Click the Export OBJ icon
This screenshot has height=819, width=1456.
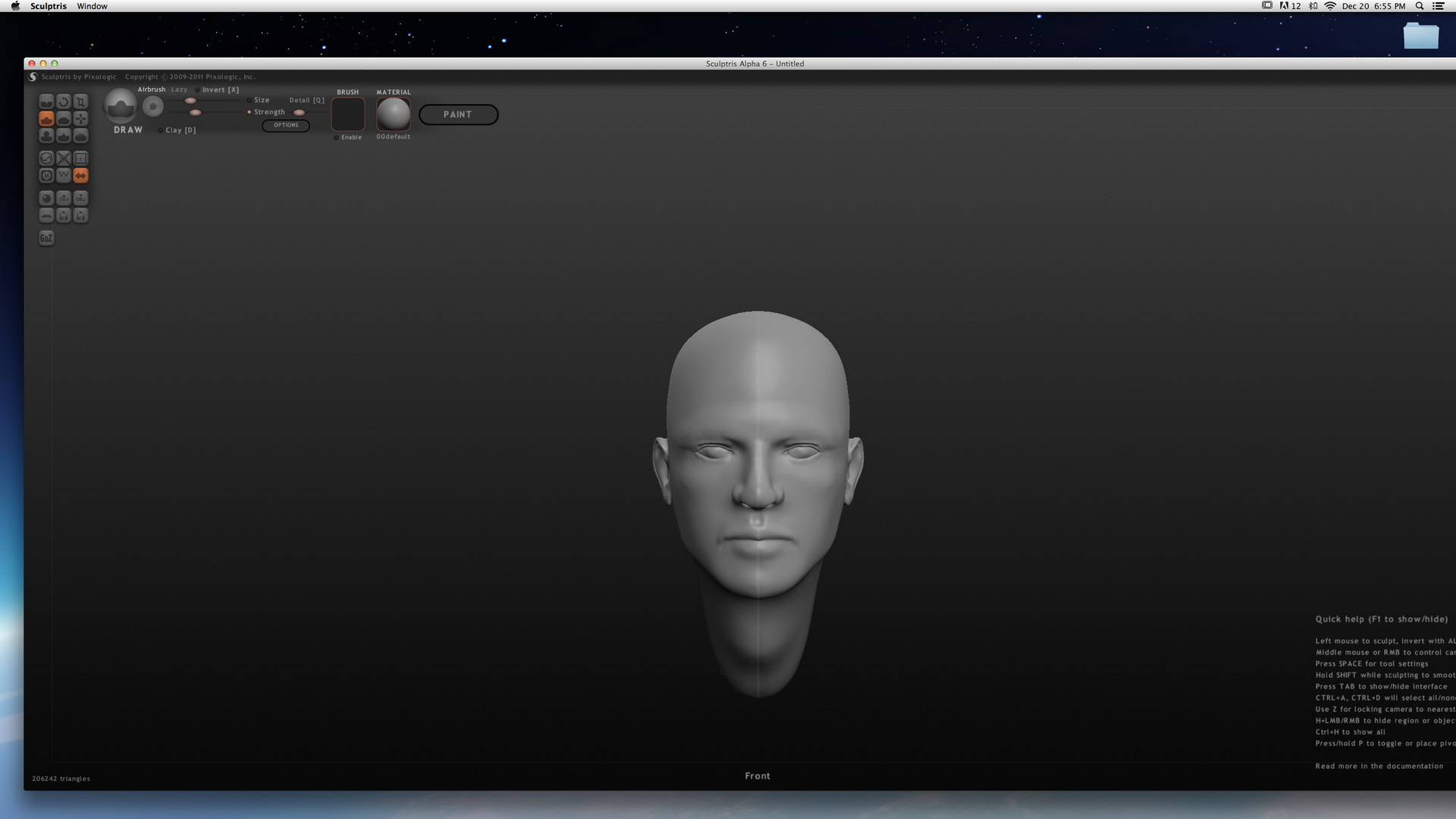point(80,198)
